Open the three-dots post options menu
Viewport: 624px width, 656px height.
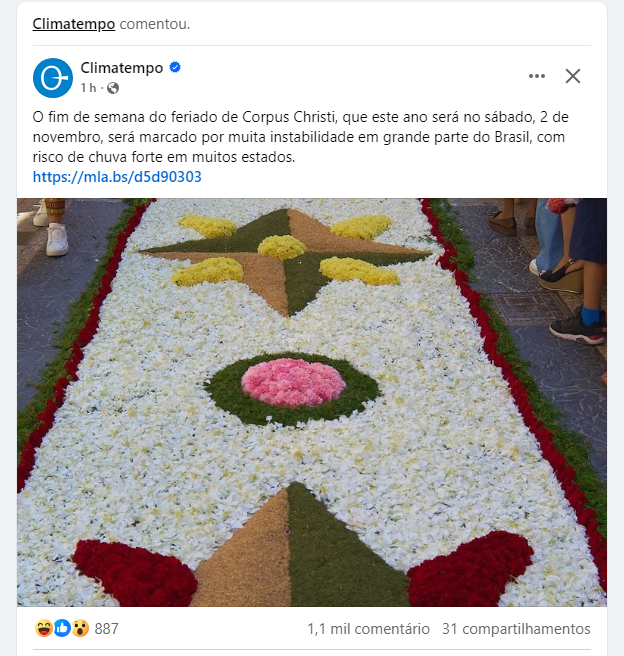[x=537, y=76]
